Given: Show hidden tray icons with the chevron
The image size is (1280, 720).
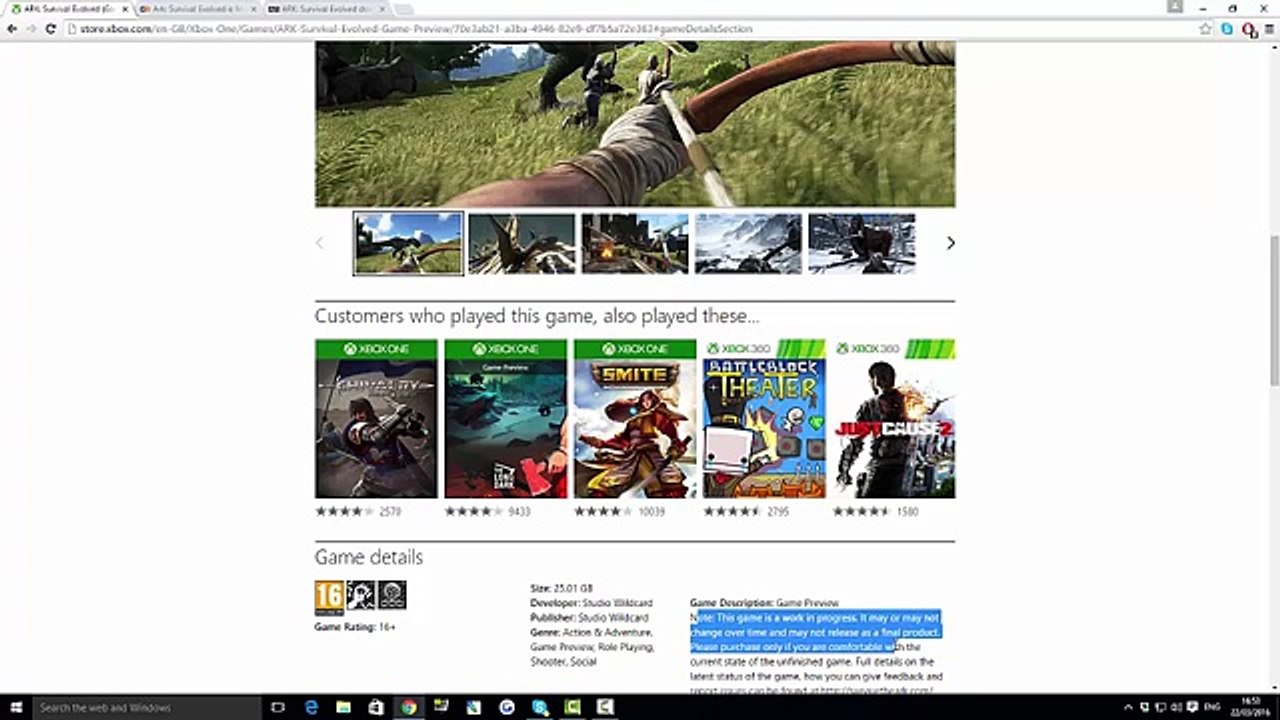Looking at the screenshot, I should point(1128,707).
